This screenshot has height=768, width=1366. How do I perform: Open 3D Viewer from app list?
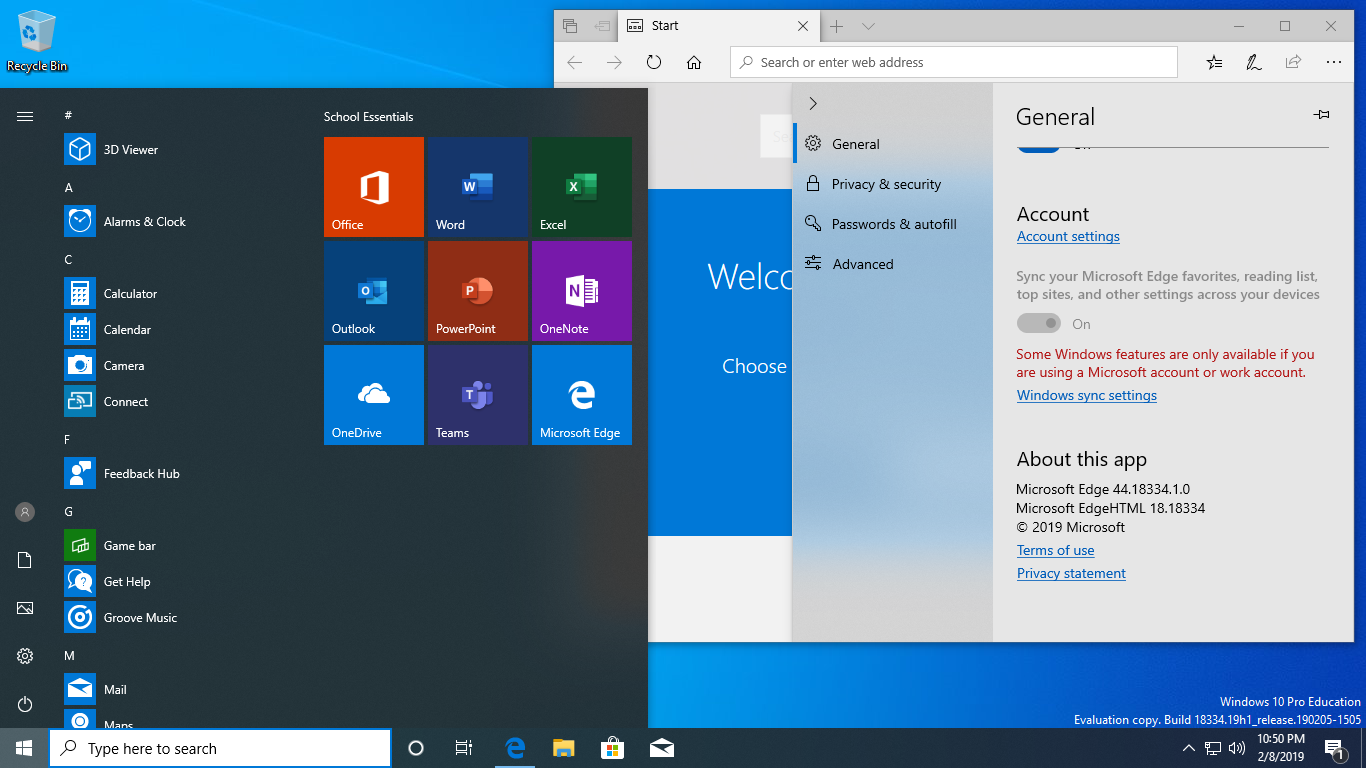pyautogui.click(x=180, y=150)
